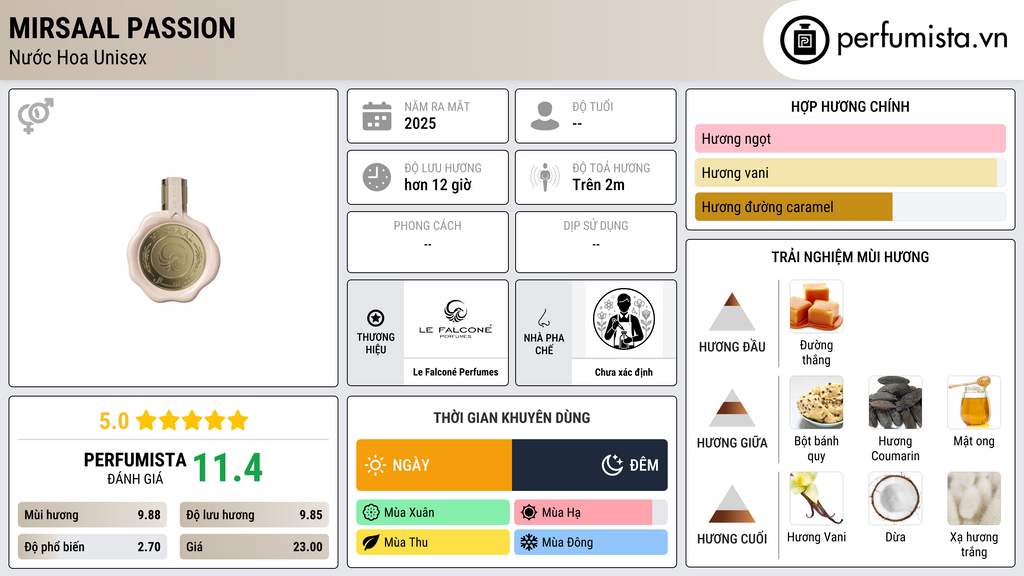Click the Độ lưu hương 9.85 score bar

pos(254,515)
